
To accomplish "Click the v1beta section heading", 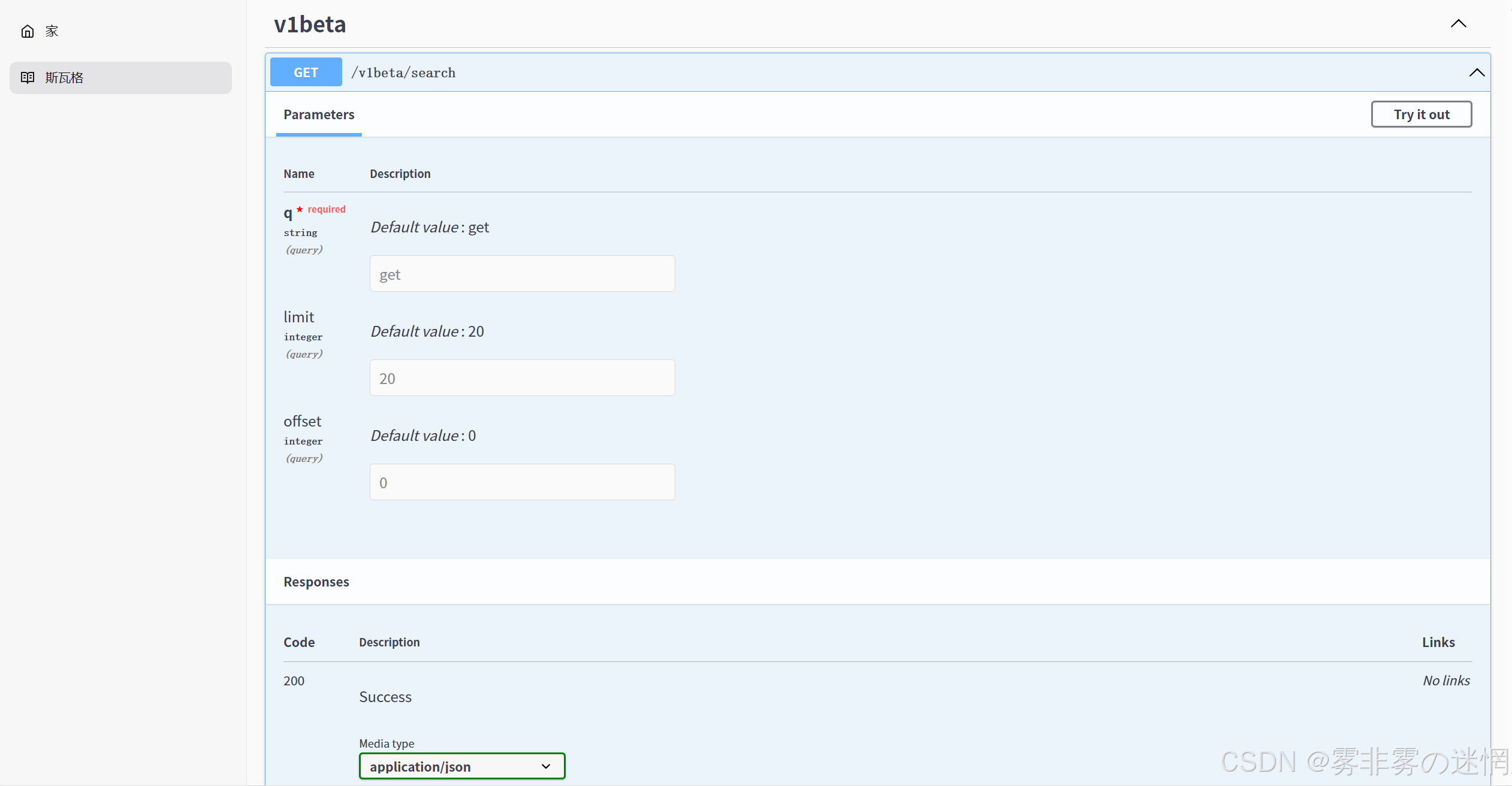I will tap(310, 25).
